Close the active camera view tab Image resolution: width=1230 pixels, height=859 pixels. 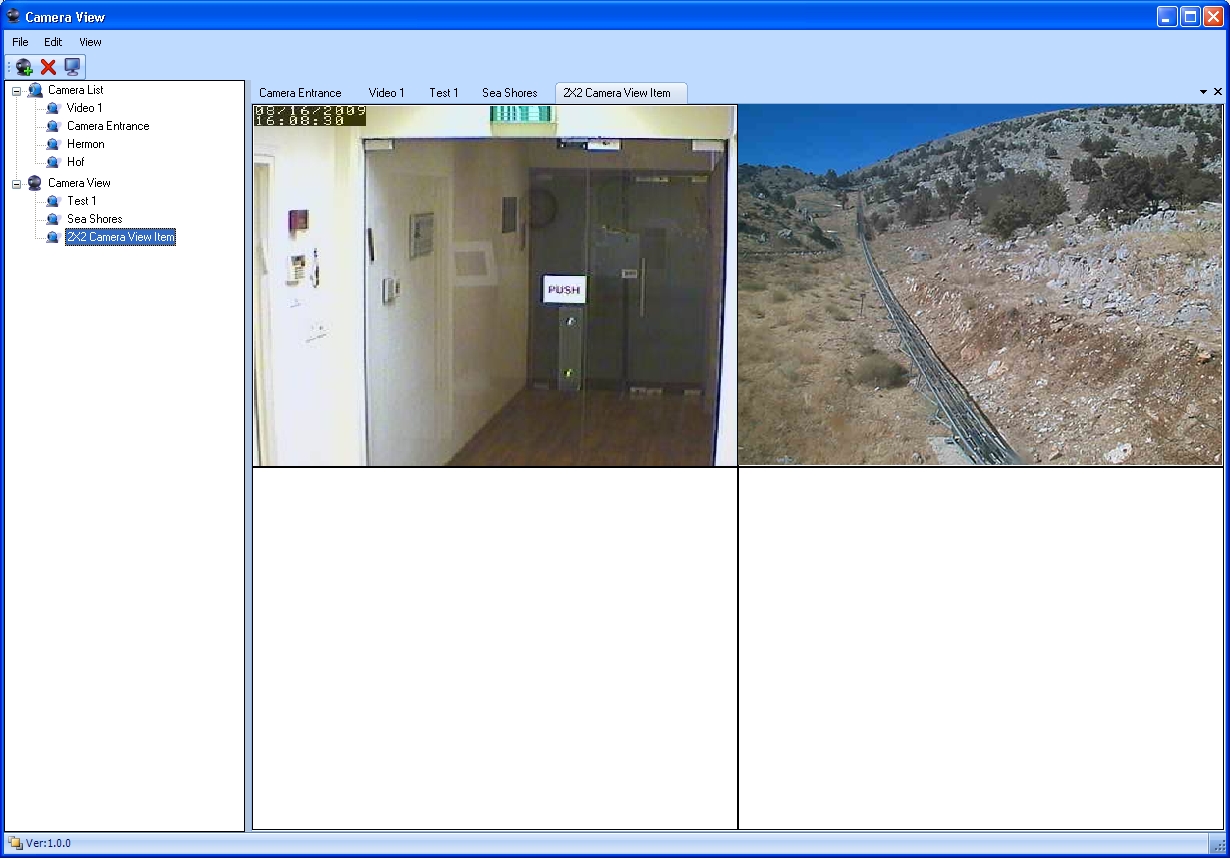tap(1217, 91)
